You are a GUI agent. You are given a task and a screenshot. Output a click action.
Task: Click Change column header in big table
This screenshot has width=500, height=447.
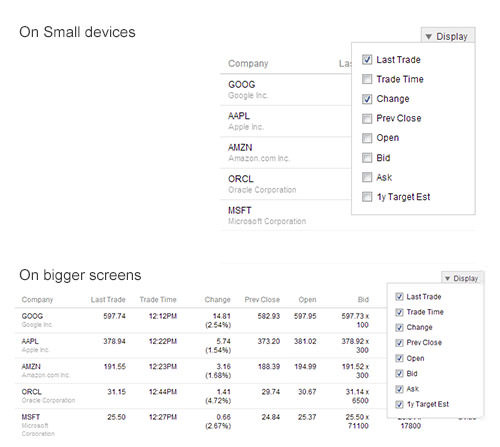(217, 300)
